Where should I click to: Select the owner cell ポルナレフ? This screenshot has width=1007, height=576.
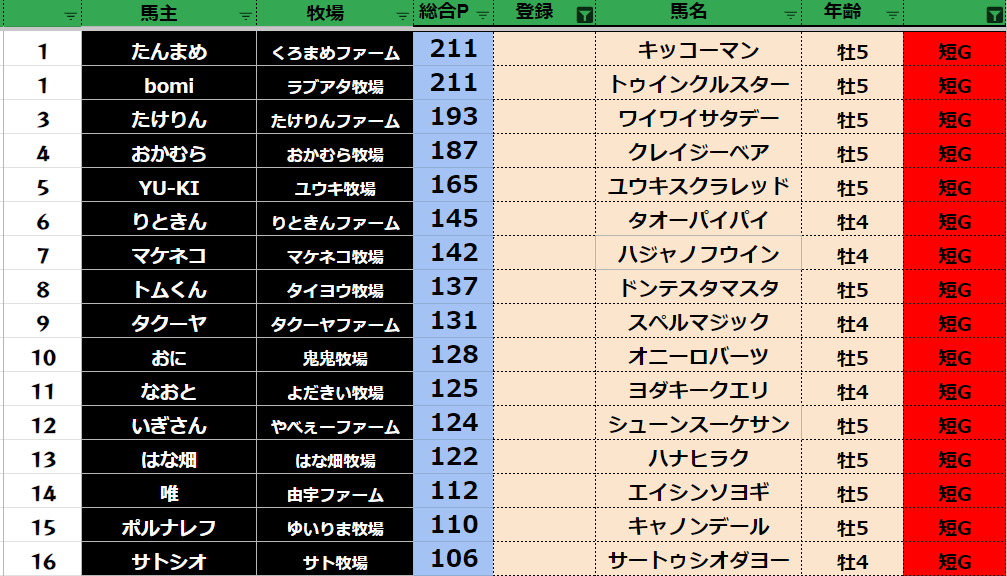[x=169, y=527]
